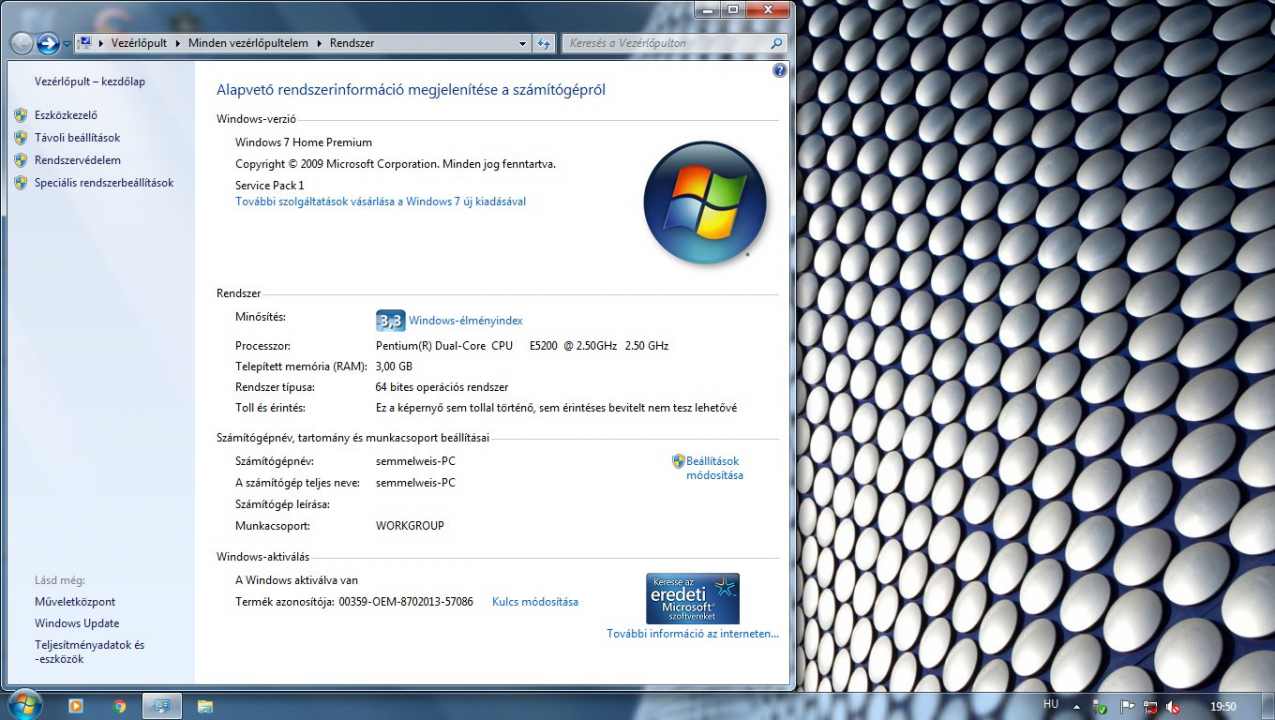Open Rendszervédelem link
This screenshot has width=1275, height=720.
[78, 160]
